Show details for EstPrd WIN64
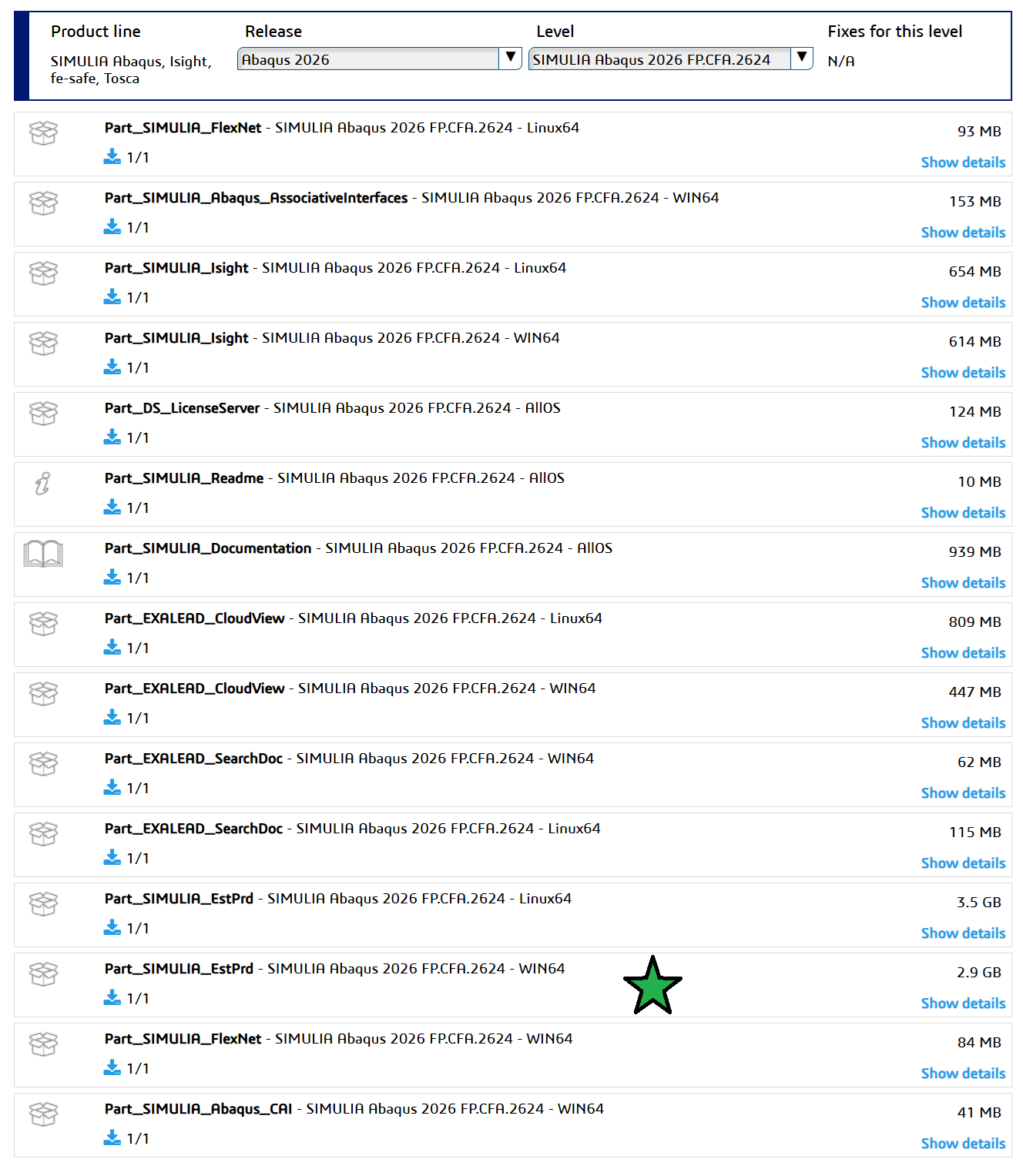This screenshot has height=1176, width=1023. pos(963,1003)
